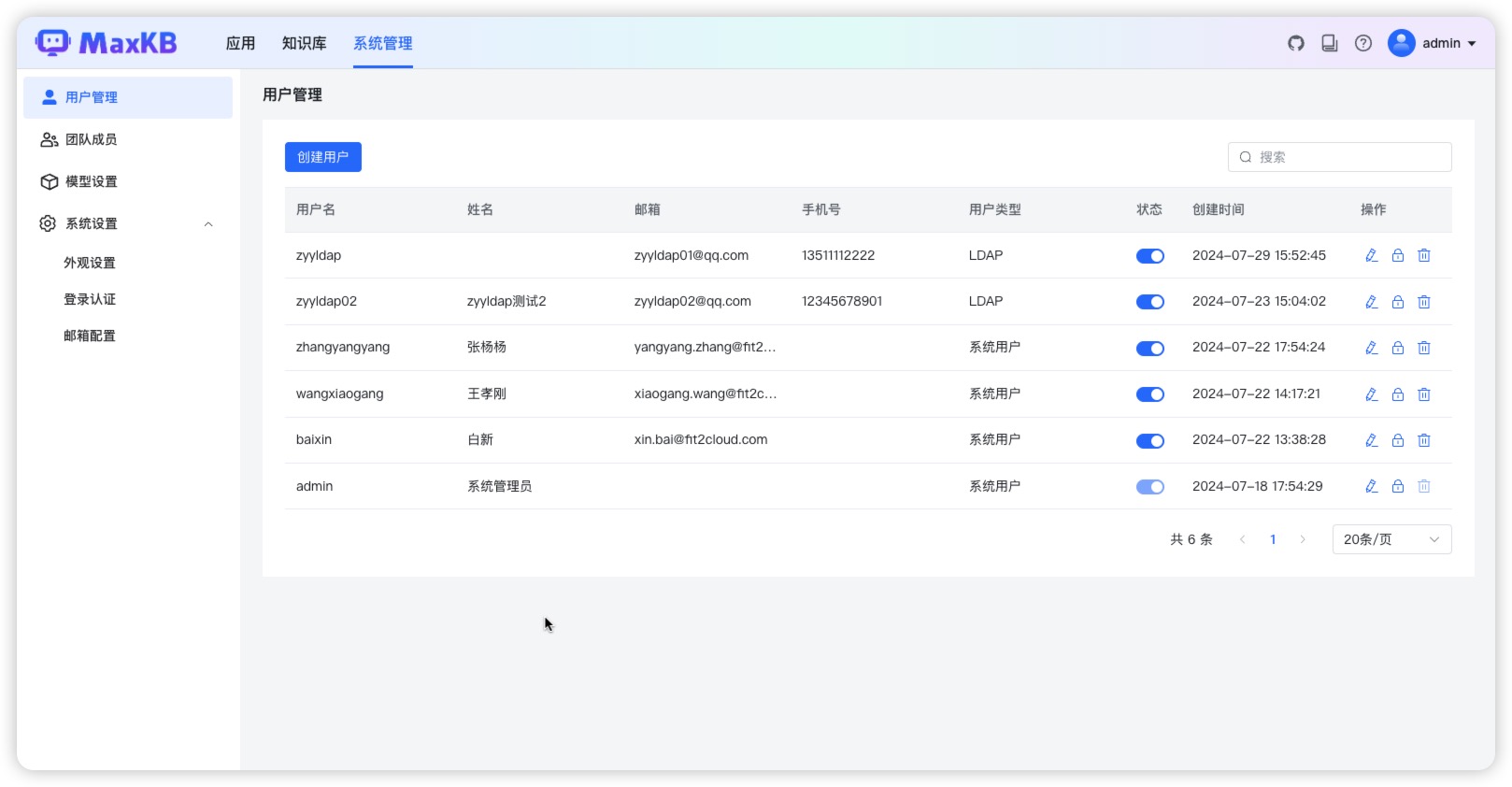Select the 系统管理 tab

pos(383,43)
